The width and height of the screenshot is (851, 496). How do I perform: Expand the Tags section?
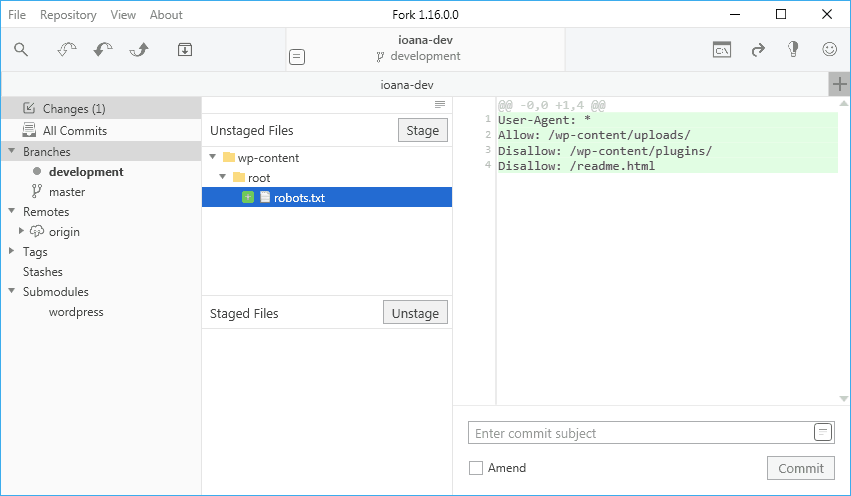(11, 251)
